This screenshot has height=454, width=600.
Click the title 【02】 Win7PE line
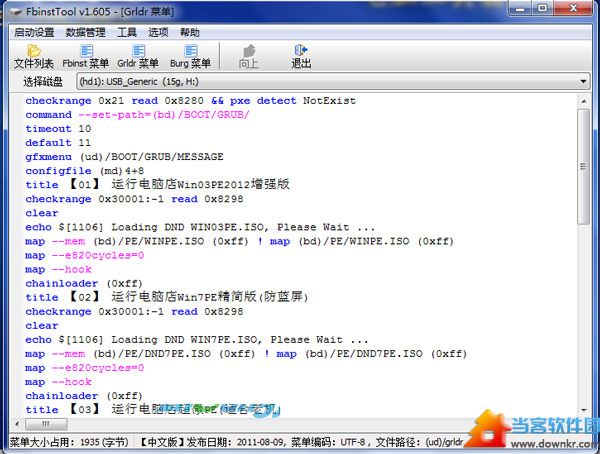pos(167,297)
